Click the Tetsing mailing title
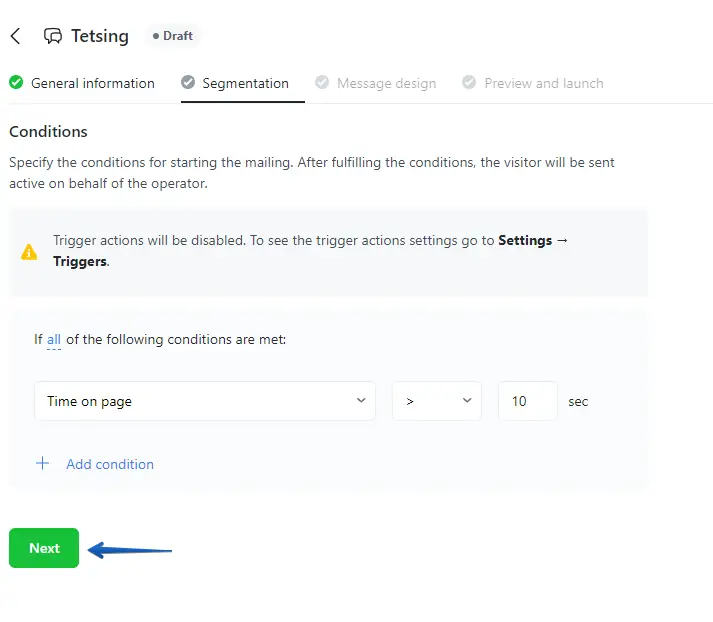The height and width of the screenshot is (622, 713). [x=100, y=36]
